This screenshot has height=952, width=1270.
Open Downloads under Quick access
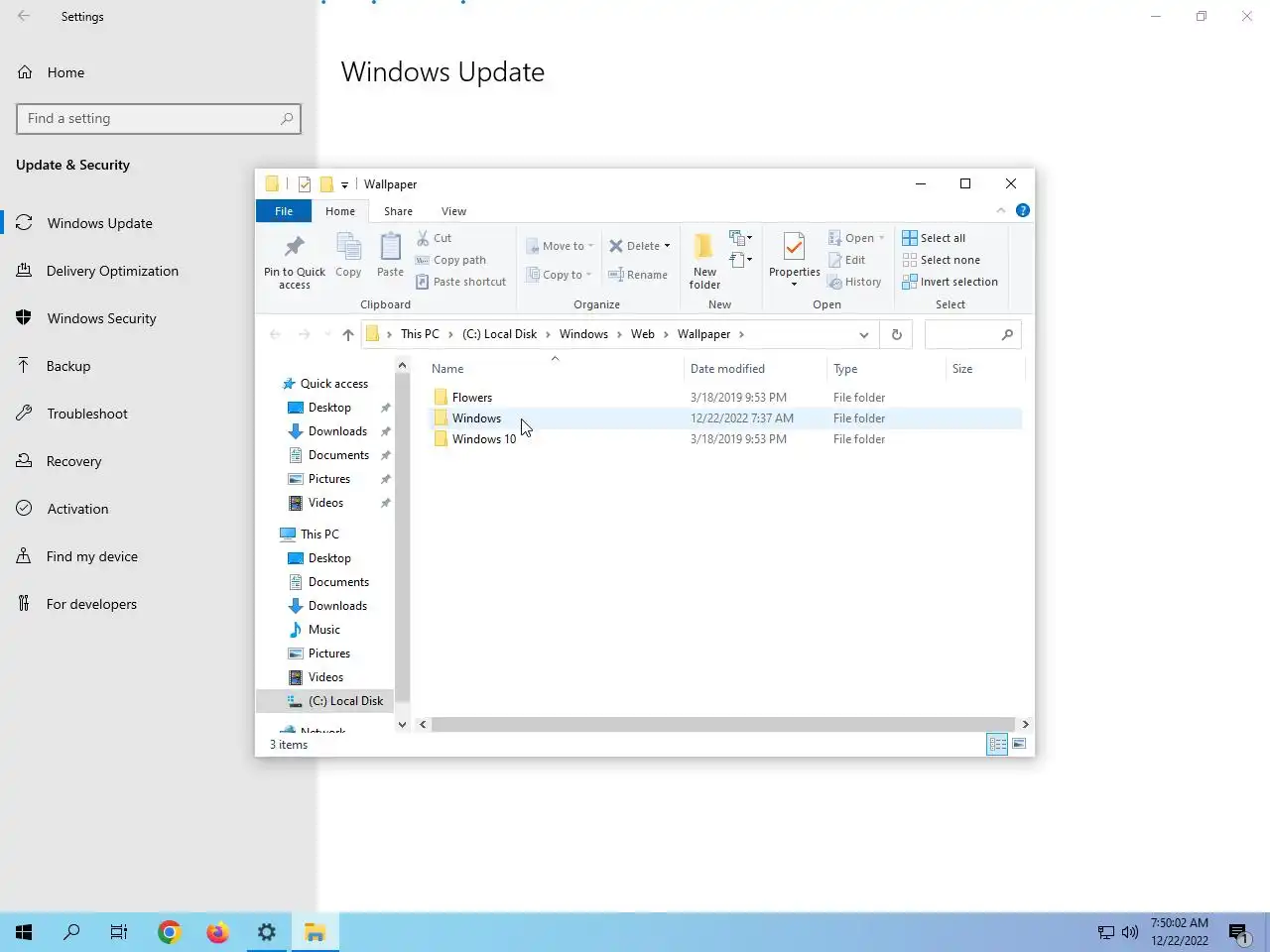click(x=337, y=431)
